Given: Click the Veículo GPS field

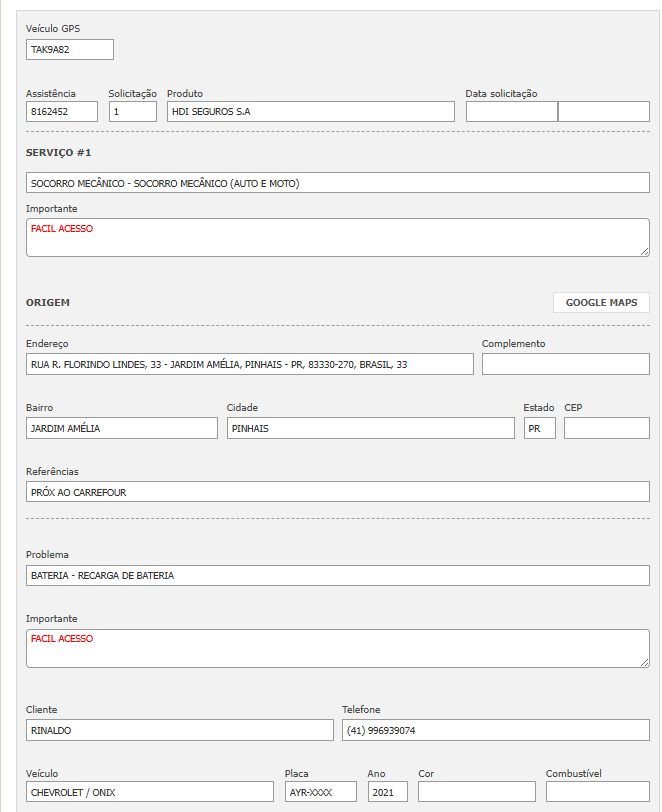Looking at the screenshot, I should pyautogui.click(x=69, y=50).
